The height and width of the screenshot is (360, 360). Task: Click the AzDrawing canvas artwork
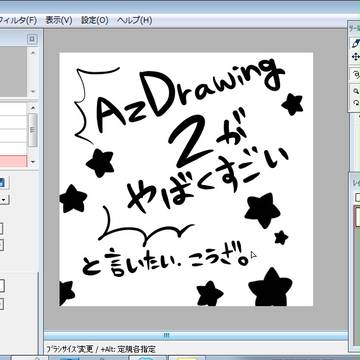click(186, 179)
